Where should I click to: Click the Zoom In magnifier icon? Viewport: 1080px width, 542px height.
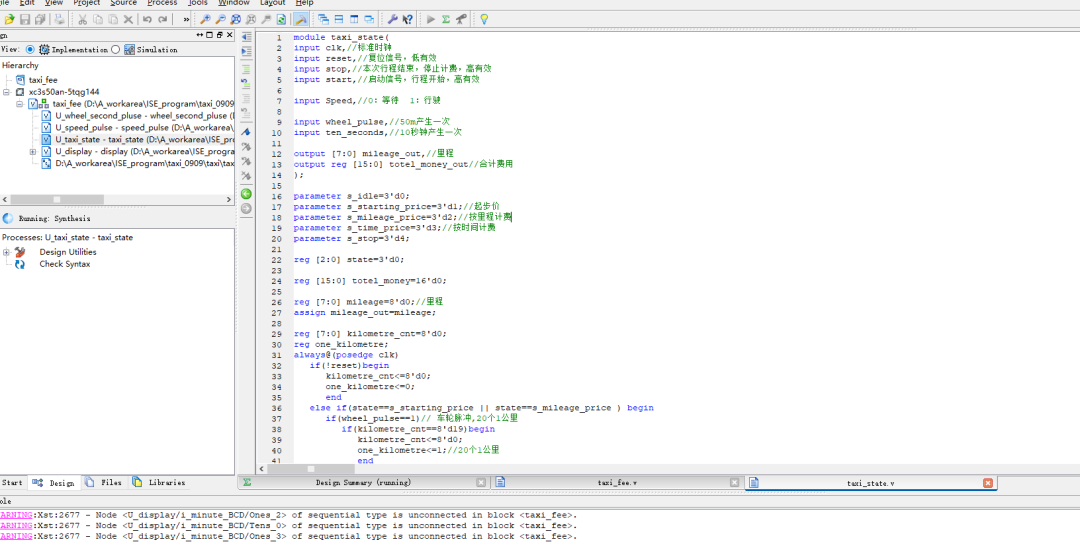click(x=204, y=19)
